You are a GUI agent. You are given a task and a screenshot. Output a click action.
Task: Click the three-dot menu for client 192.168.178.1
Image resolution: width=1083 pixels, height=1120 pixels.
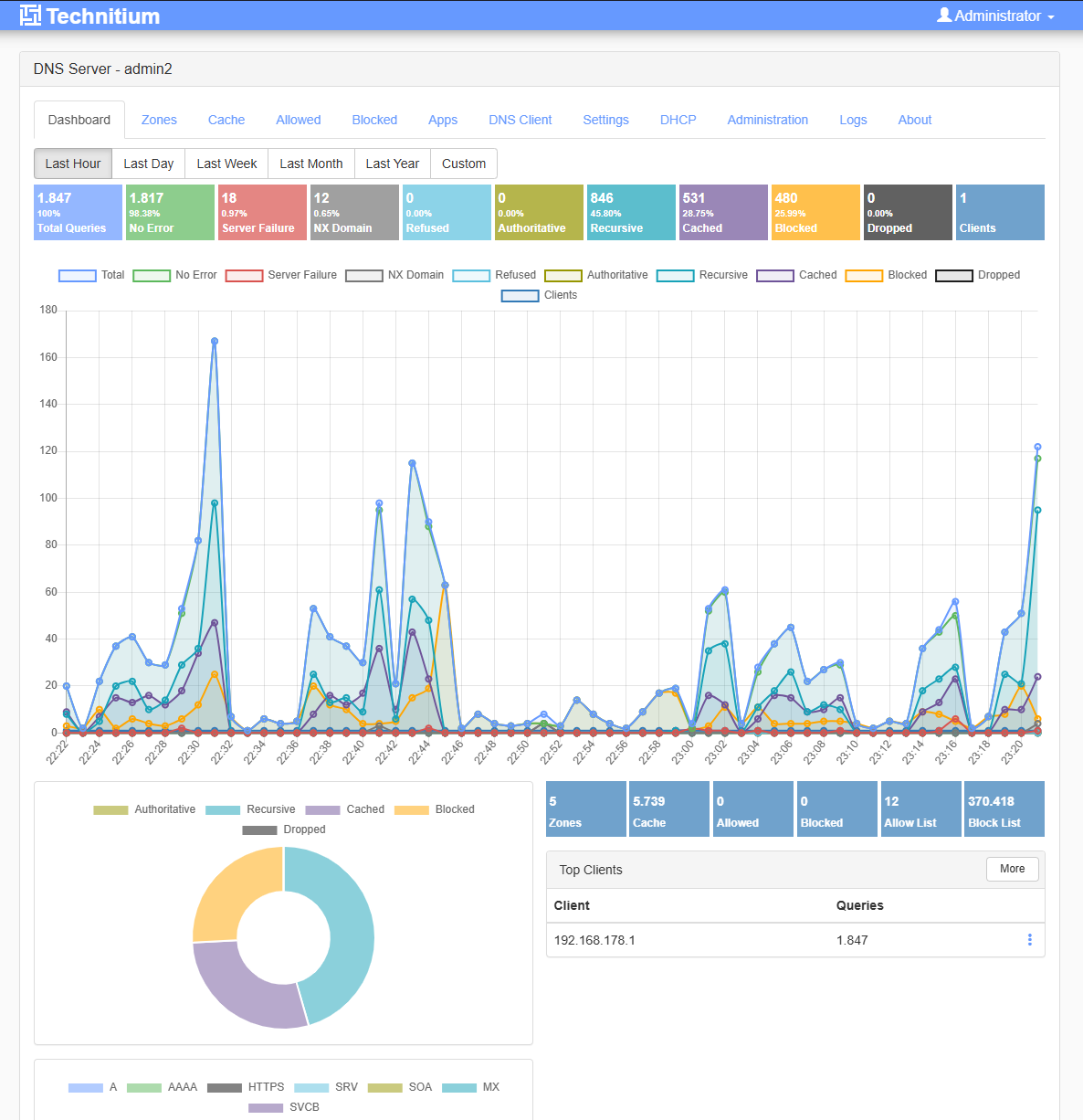coord(1029,940)
